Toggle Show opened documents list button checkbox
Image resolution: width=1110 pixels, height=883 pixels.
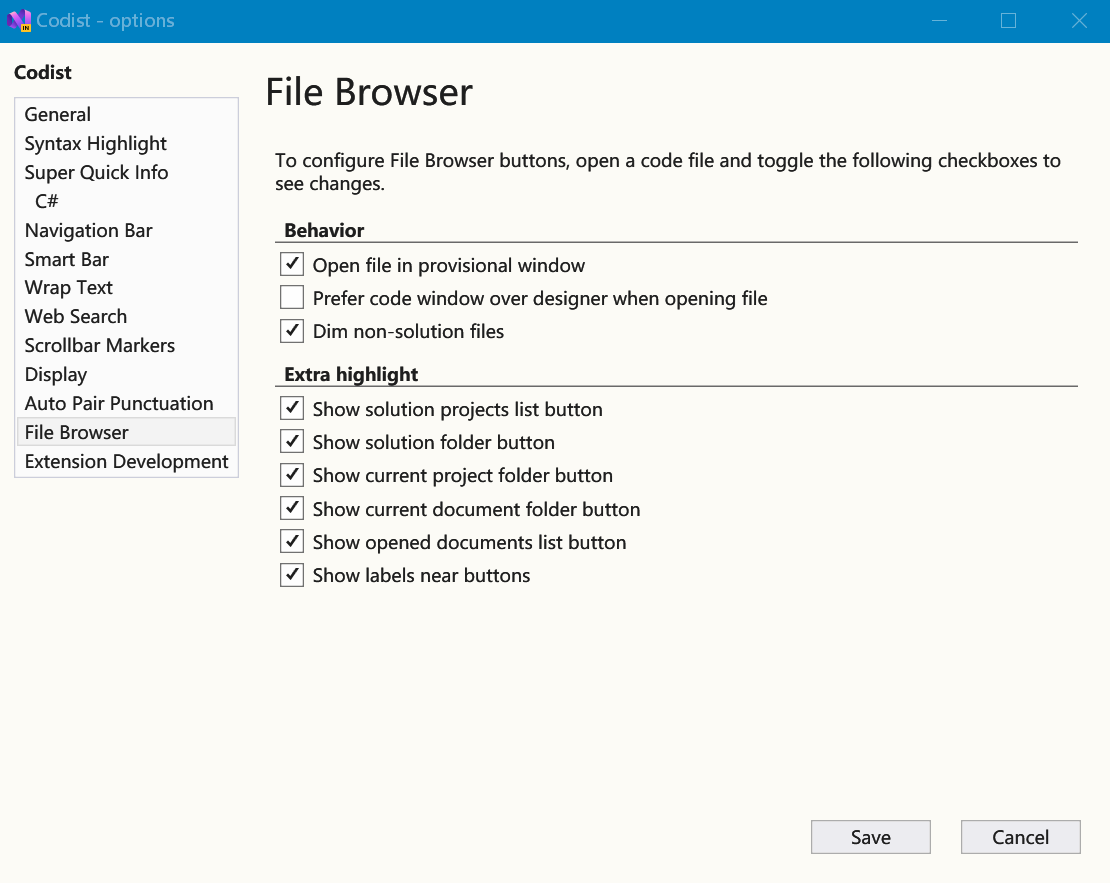292,542
